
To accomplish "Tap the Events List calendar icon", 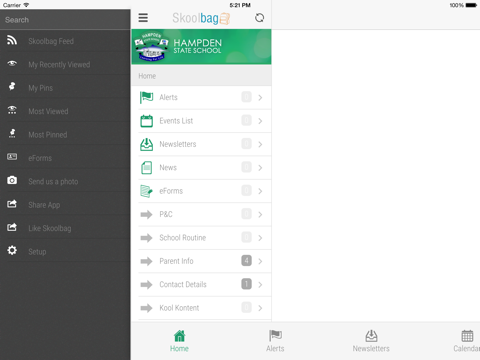I will click(x=146, y=121).
